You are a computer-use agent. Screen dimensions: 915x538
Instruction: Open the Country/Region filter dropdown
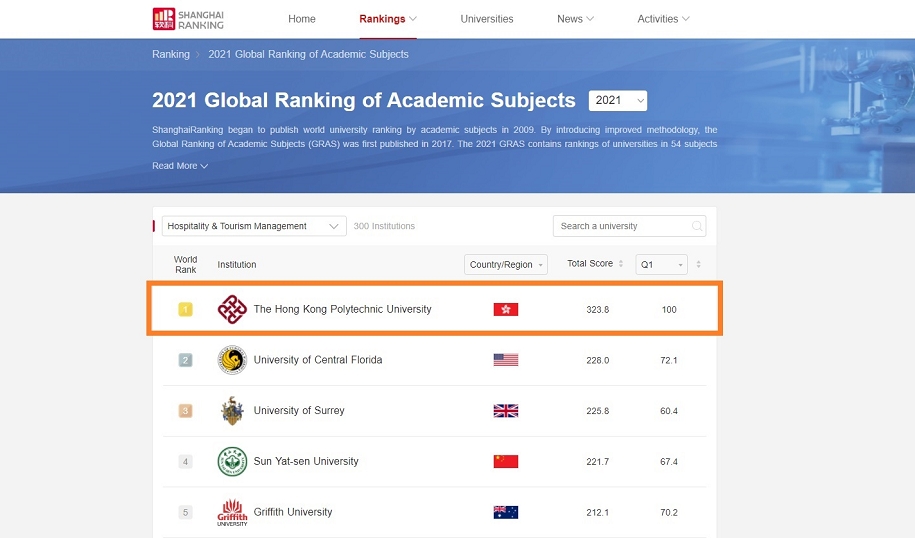pyautogui.click(x=506, y=264)
